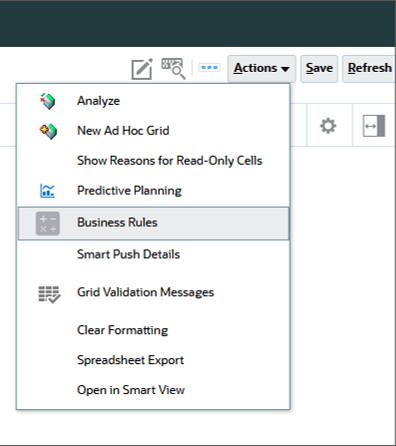The width and height of the screenshot is (396, 446).
Task: Choose the Business Rules menu item
Action: pos(153,223)
